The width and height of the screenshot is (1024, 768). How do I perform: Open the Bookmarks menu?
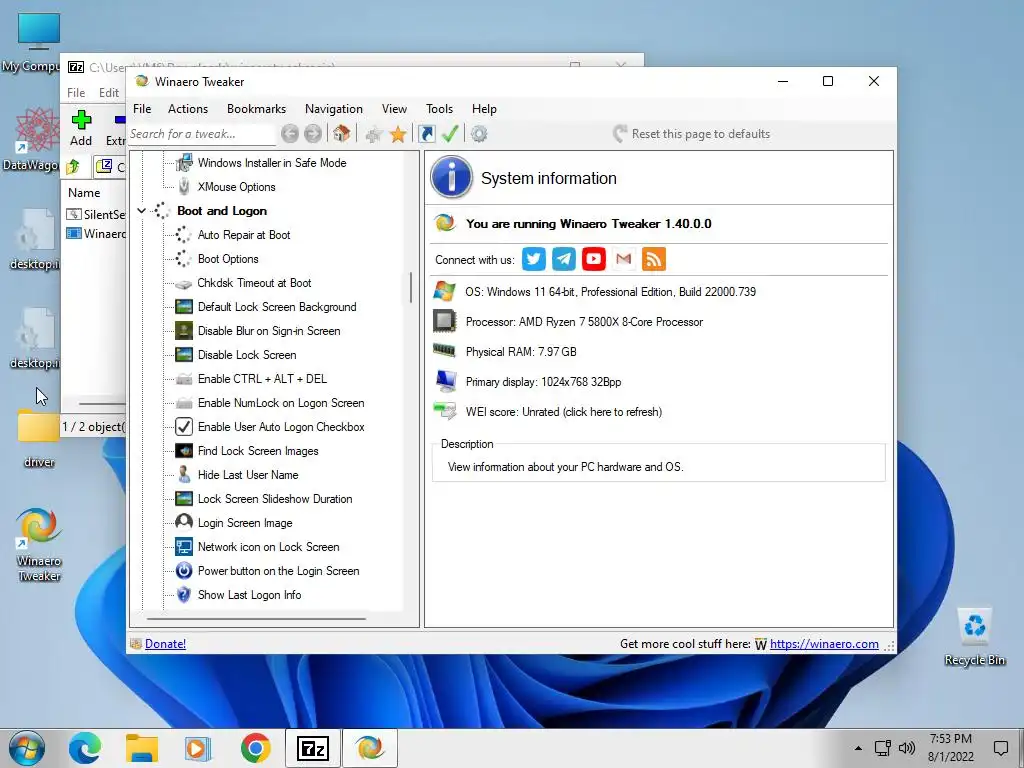coord(256,109)
